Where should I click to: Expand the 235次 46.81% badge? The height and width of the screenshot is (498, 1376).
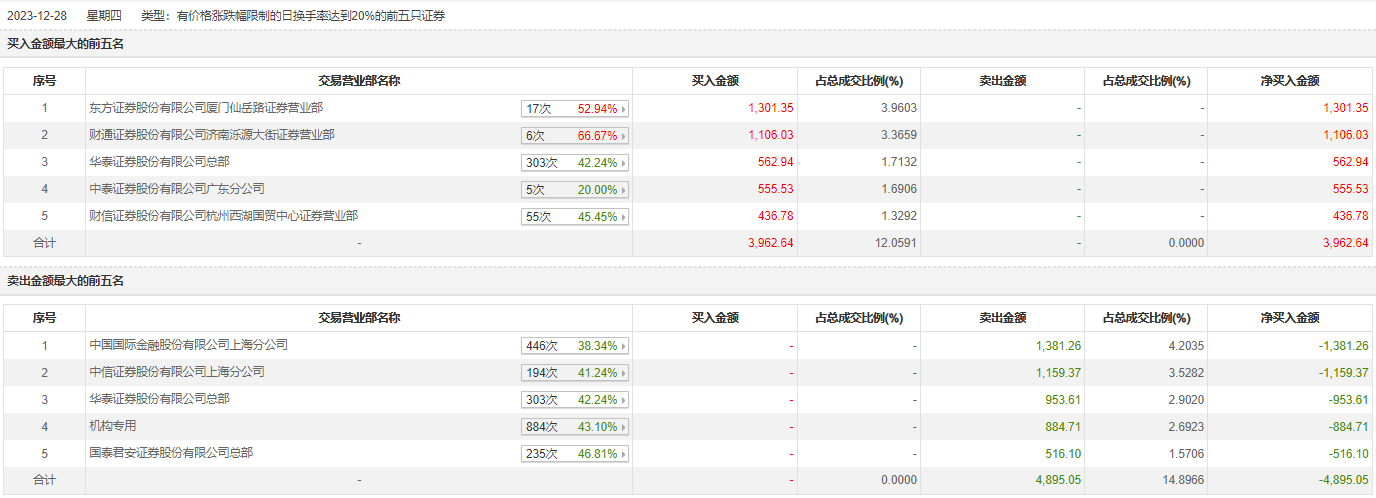click(x=625, y=455)
